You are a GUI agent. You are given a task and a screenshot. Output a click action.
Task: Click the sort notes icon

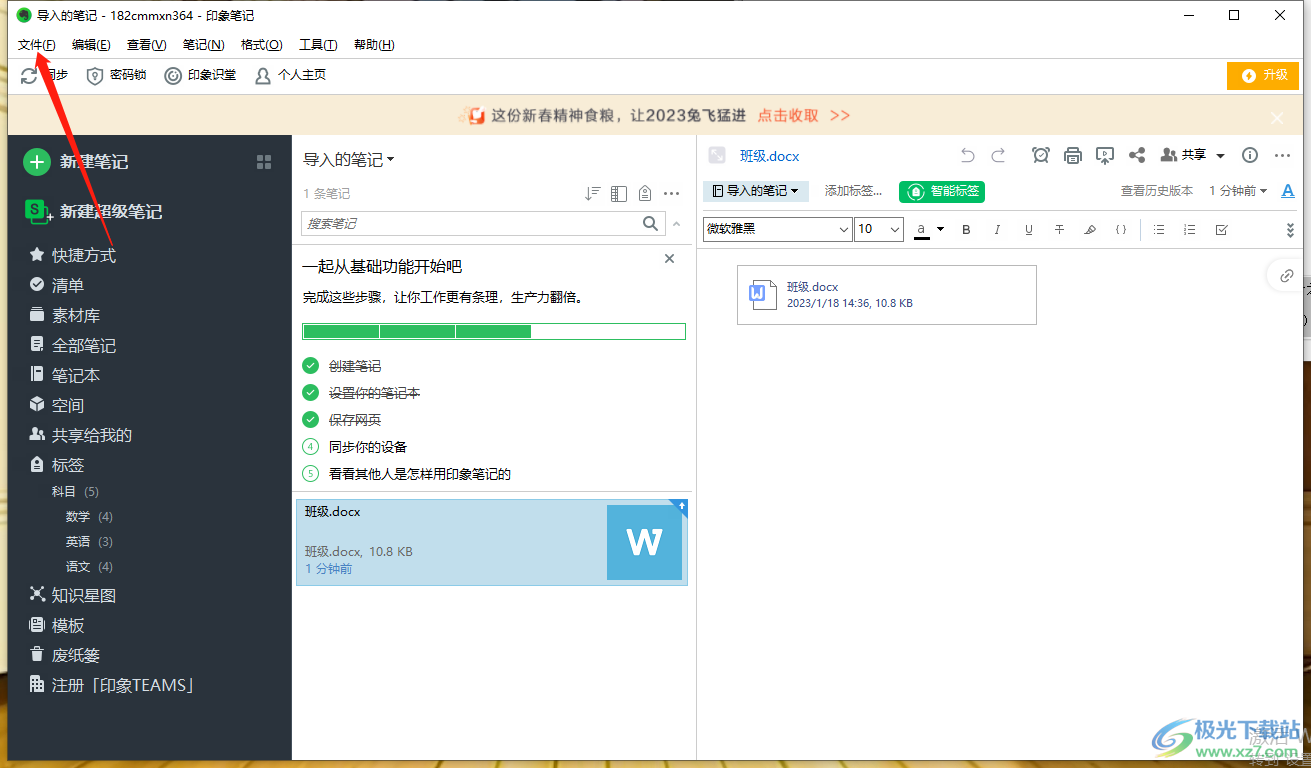[593, 193]
